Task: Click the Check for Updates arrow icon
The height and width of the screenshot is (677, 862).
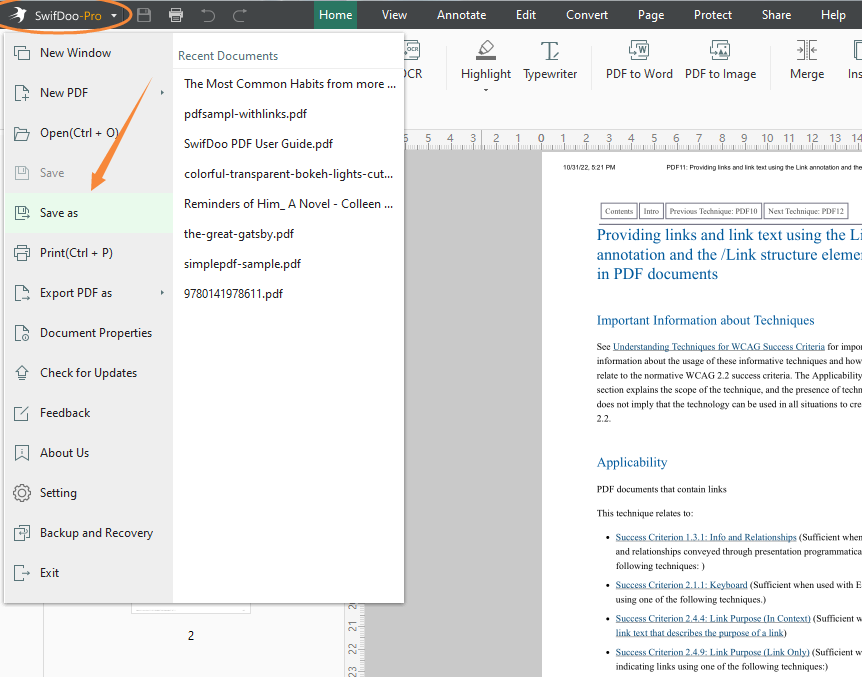Action: [x=21, y=373]
